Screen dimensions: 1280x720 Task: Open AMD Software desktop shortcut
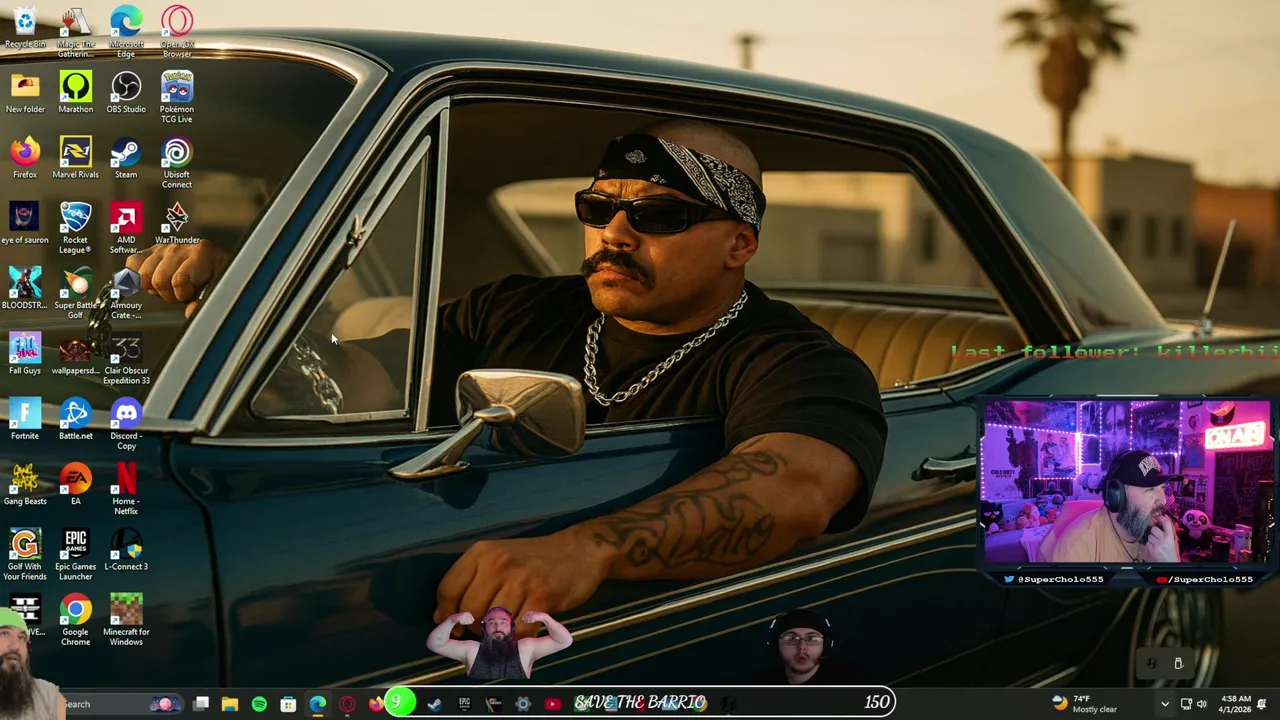click(x=126, y=227)
